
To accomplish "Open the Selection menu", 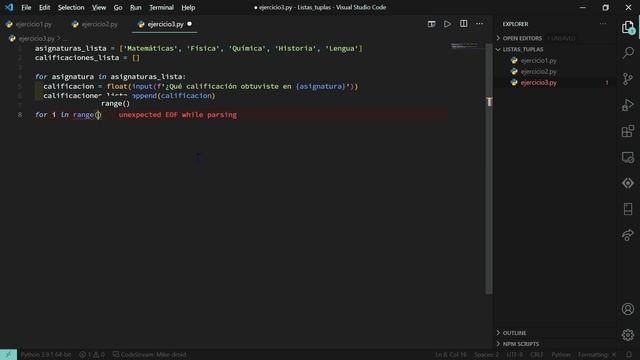I will (x=71, y=7).
